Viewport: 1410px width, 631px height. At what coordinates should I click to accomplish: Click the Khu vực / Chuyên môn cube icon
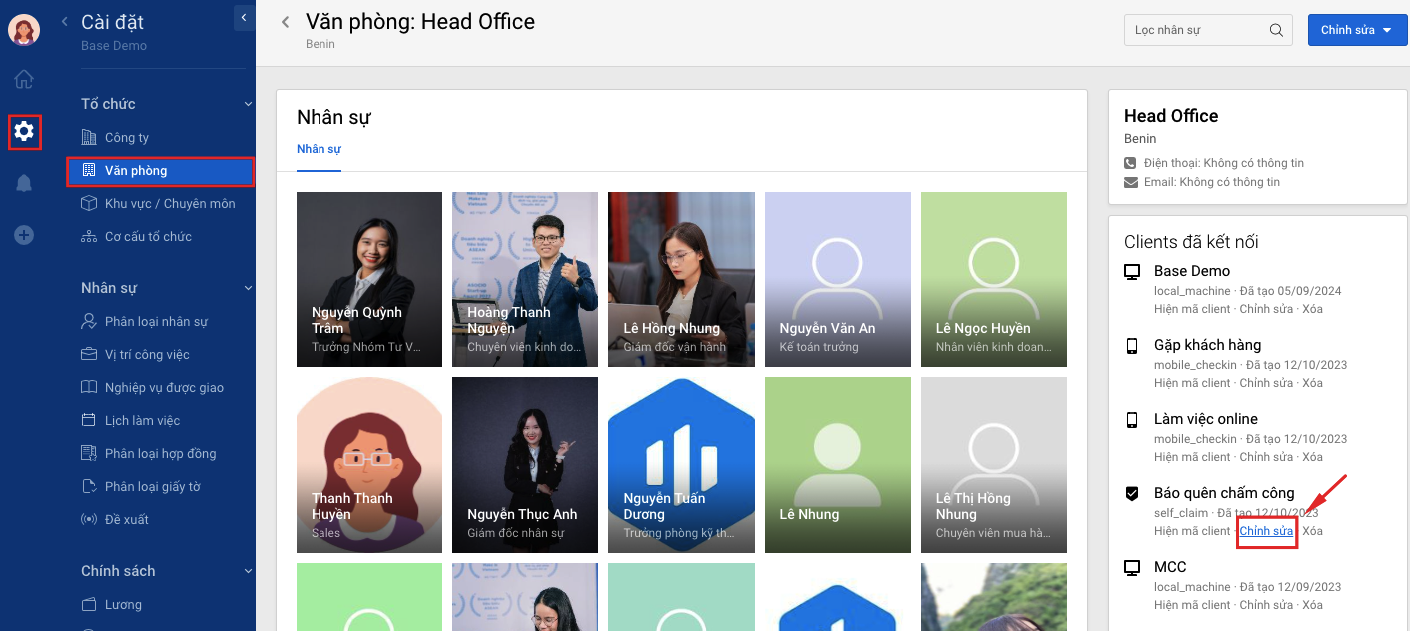point(89,203)
